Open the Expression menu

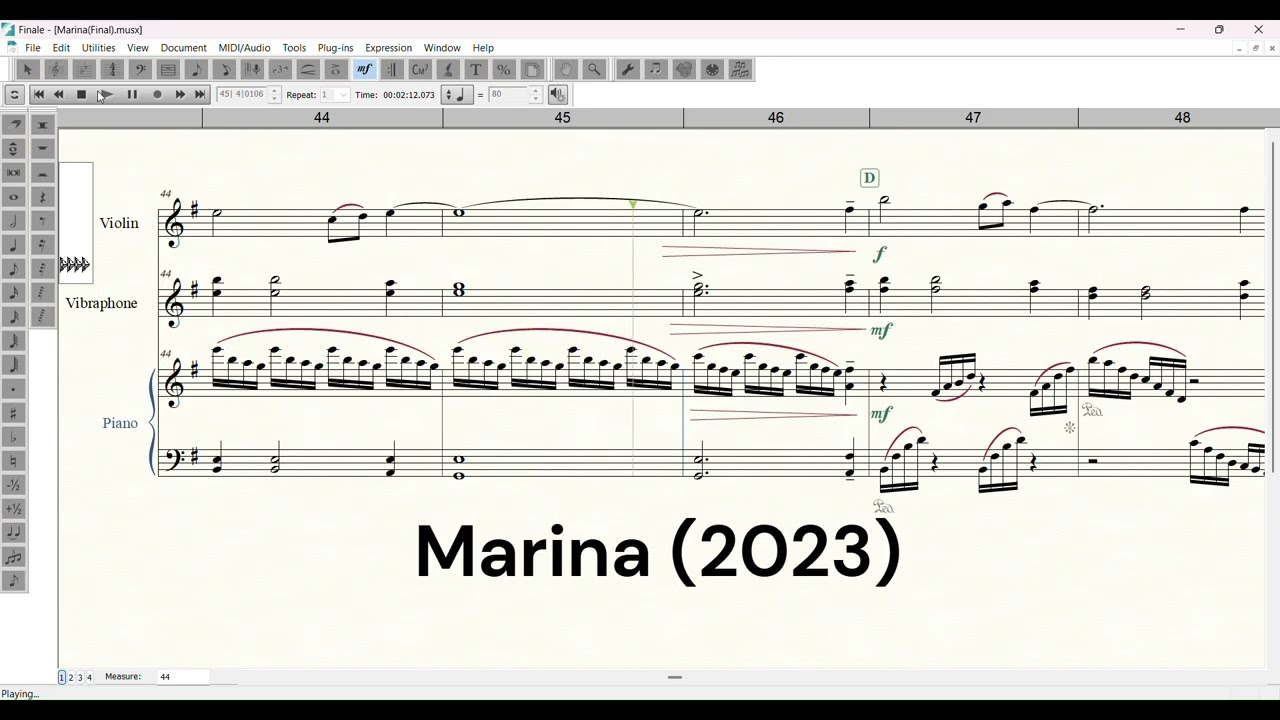click(389, 48)
